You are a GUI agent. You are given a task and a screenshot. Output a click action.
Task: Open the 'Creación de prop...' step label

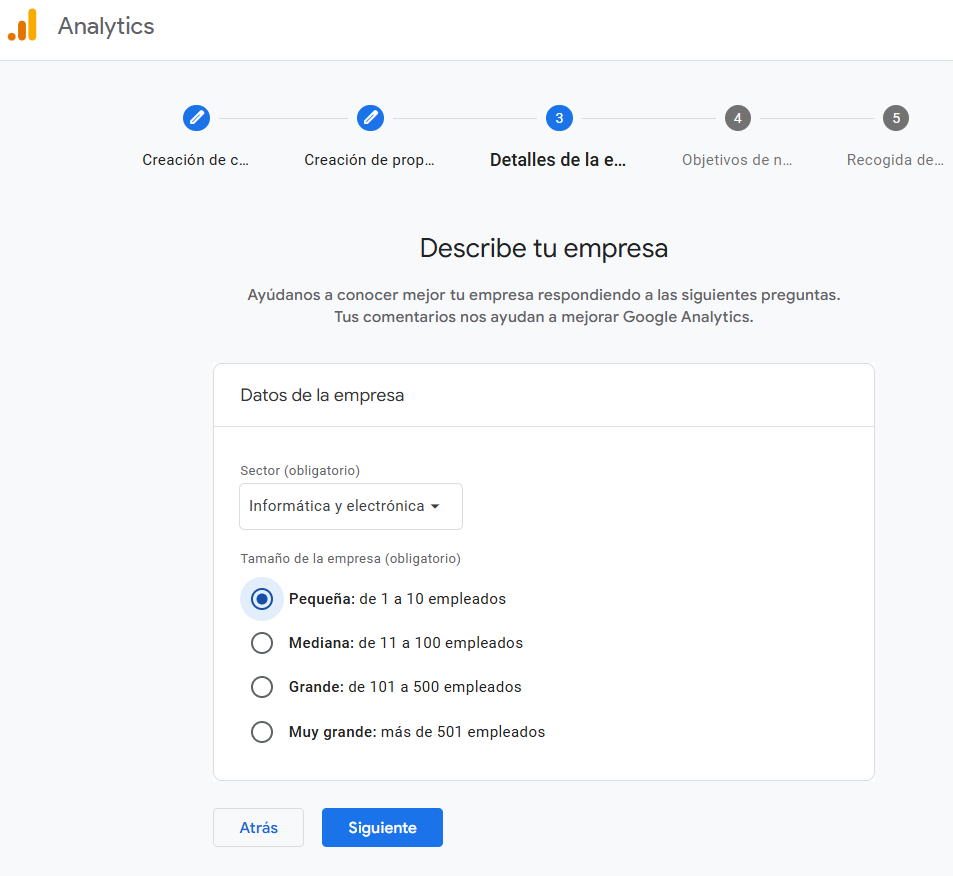click(369, 160)
